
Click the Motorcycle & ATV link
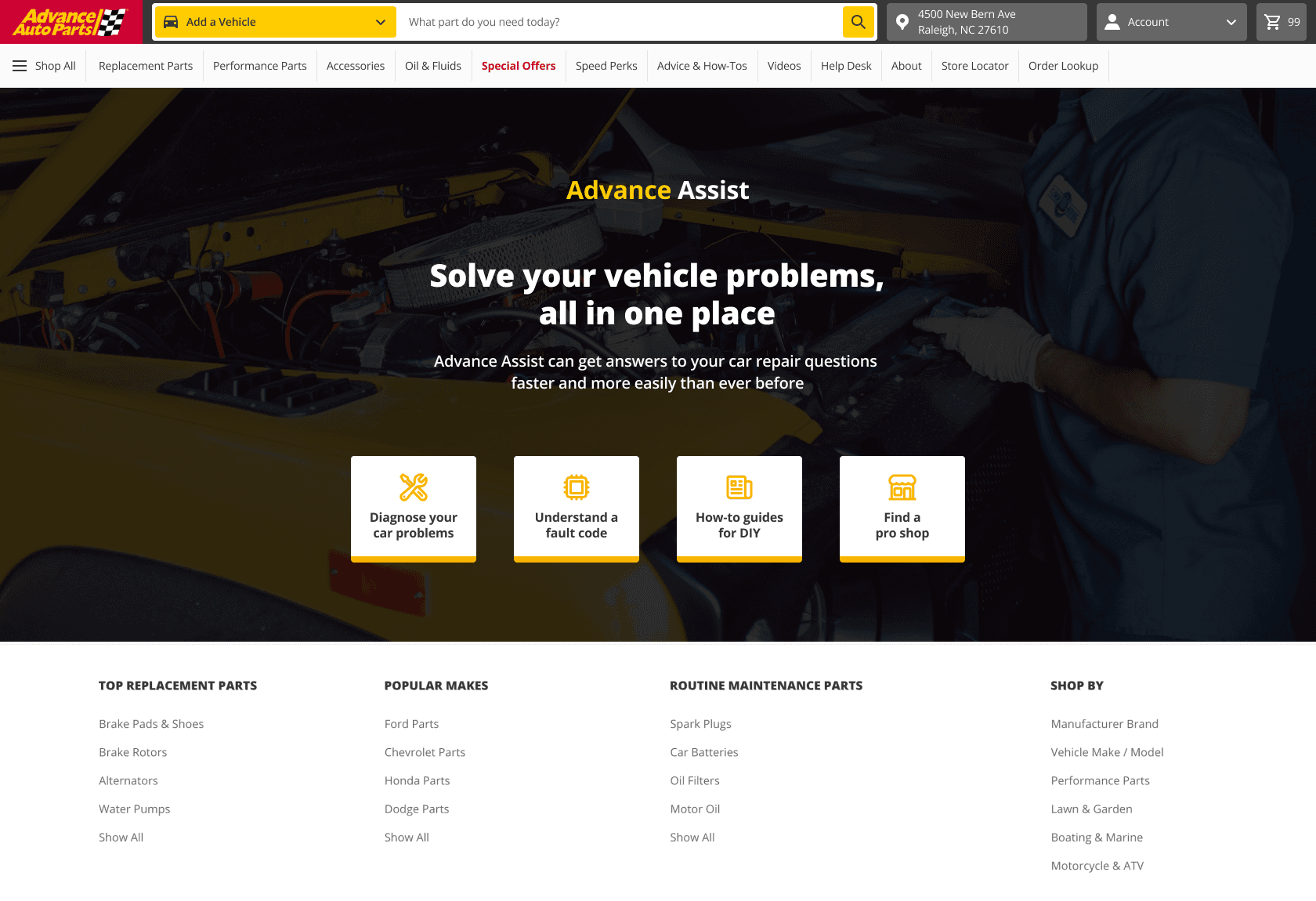point(1097,865)
